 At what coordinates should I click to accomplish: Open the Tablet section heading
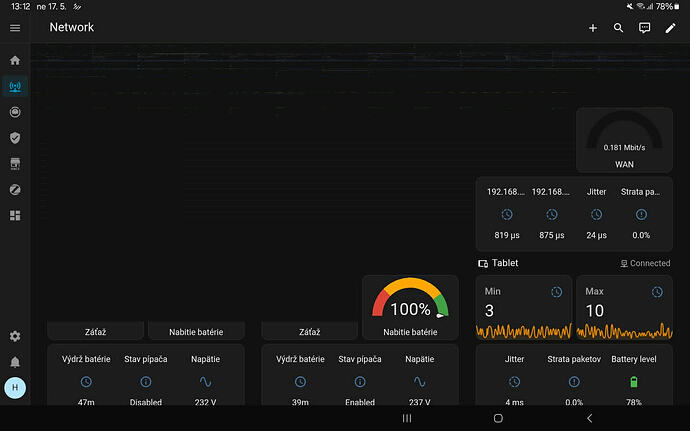[x=505, y=263]
